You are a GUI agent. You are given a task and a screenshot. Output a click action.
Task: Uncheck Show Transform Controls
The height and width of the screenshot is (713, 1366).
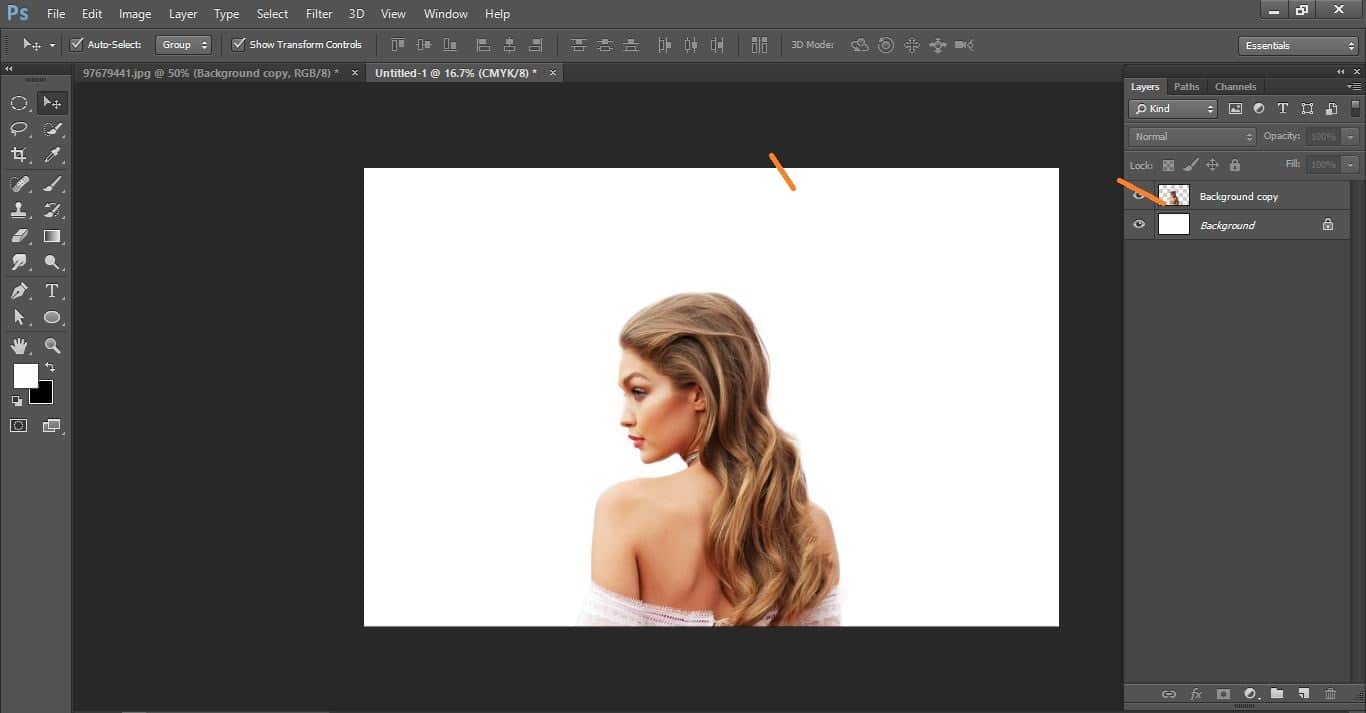pos(238,44)
